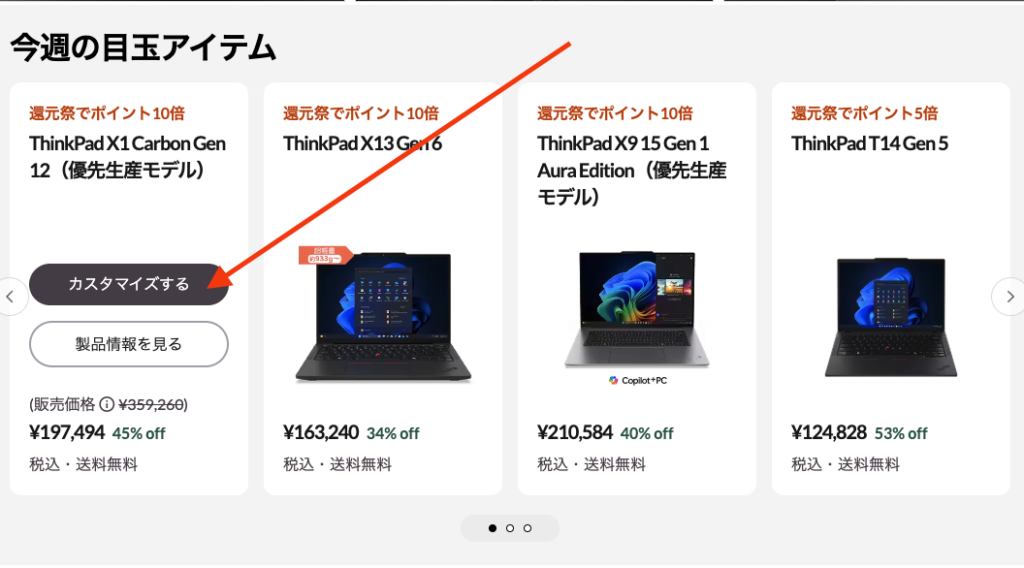Click the ThinkPad X1 Carbon Gen 12 title
The image size is (1024, 568).
pos(127,157)
